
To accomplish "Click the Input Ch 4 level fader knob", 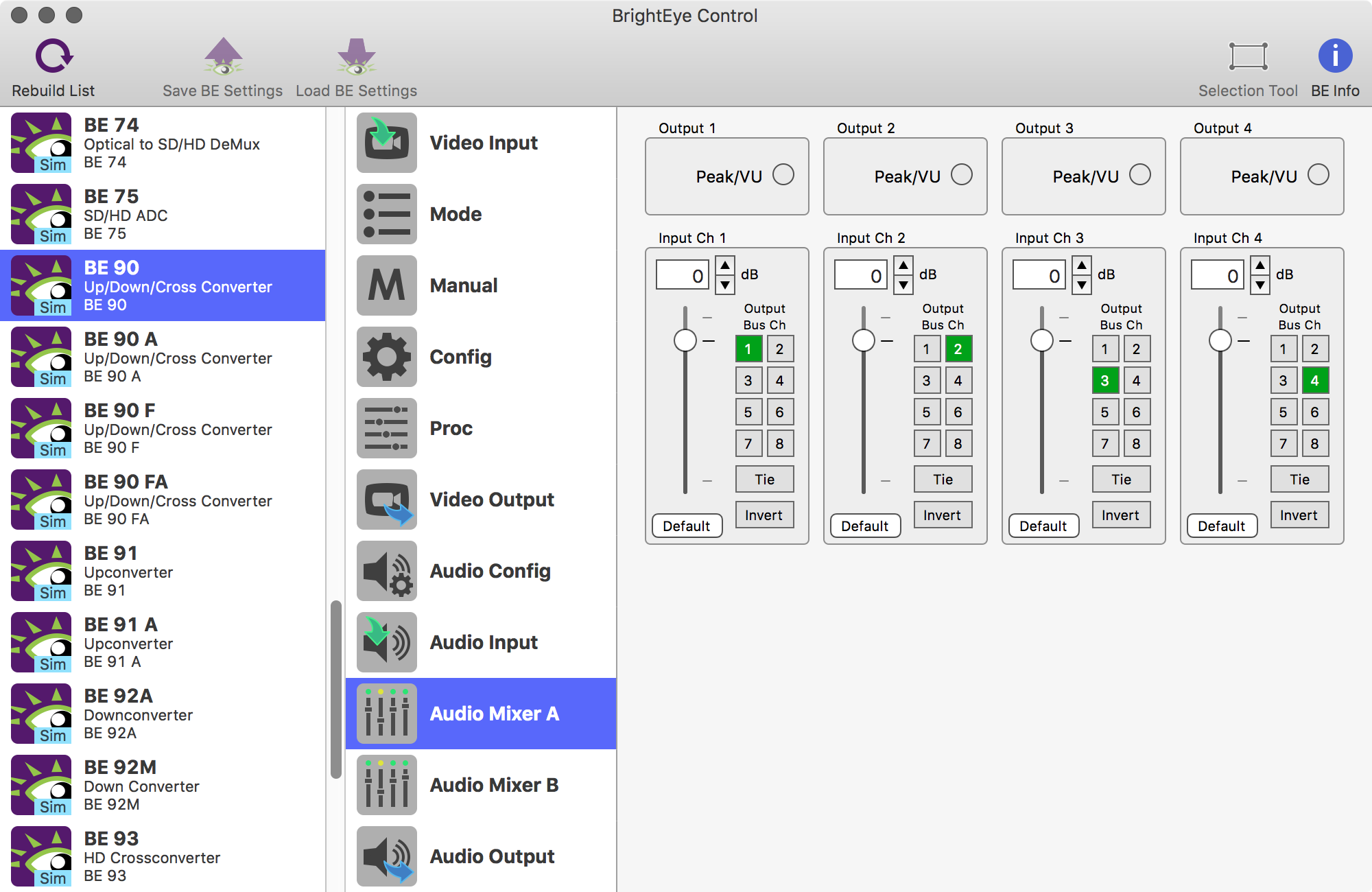I will (1220, 340).
